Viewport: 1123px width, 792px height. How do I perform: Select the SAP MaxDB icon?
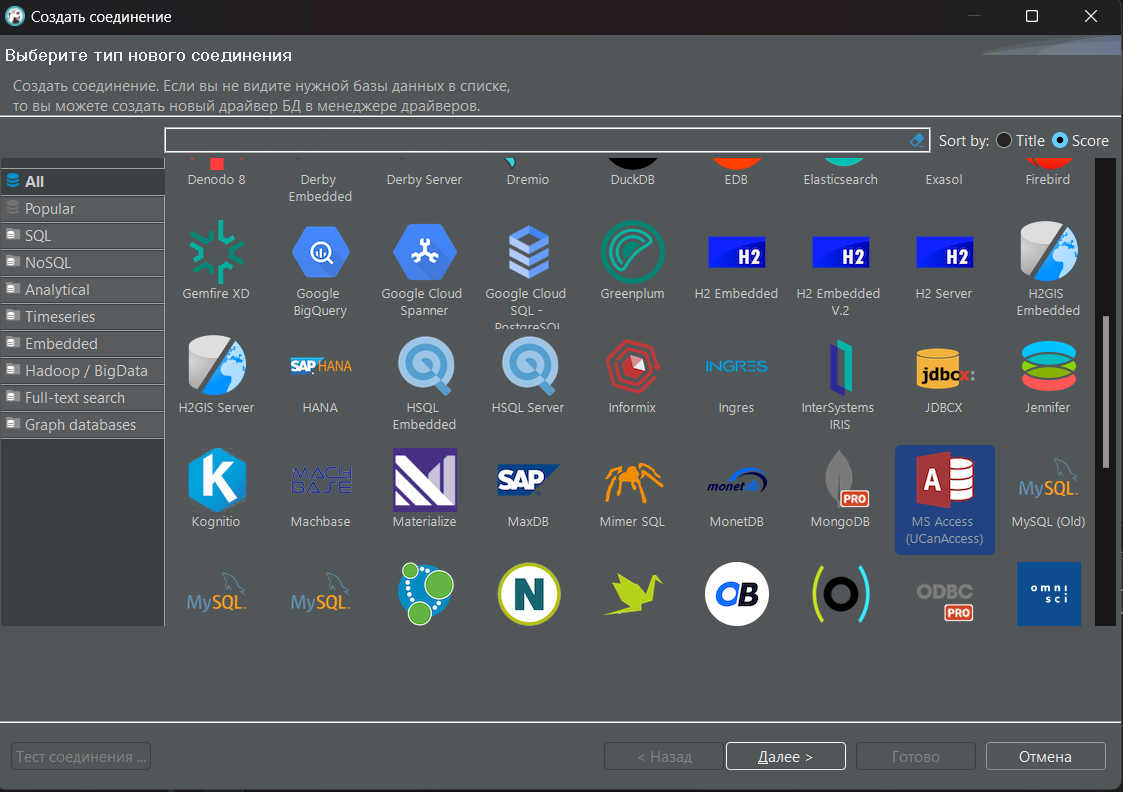528,480
